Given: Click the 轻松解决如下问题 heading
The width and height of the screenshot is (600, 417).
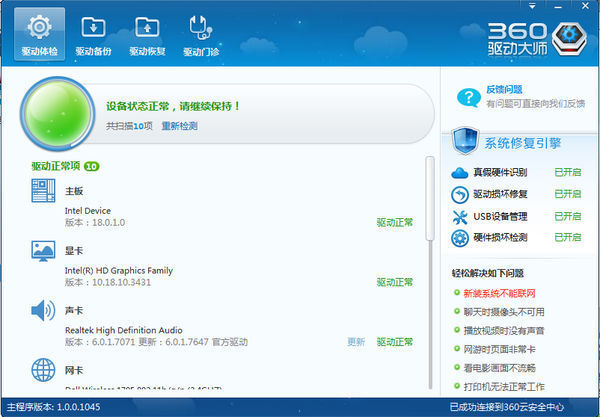Looking at the screenshot, I should click(488, 273).
